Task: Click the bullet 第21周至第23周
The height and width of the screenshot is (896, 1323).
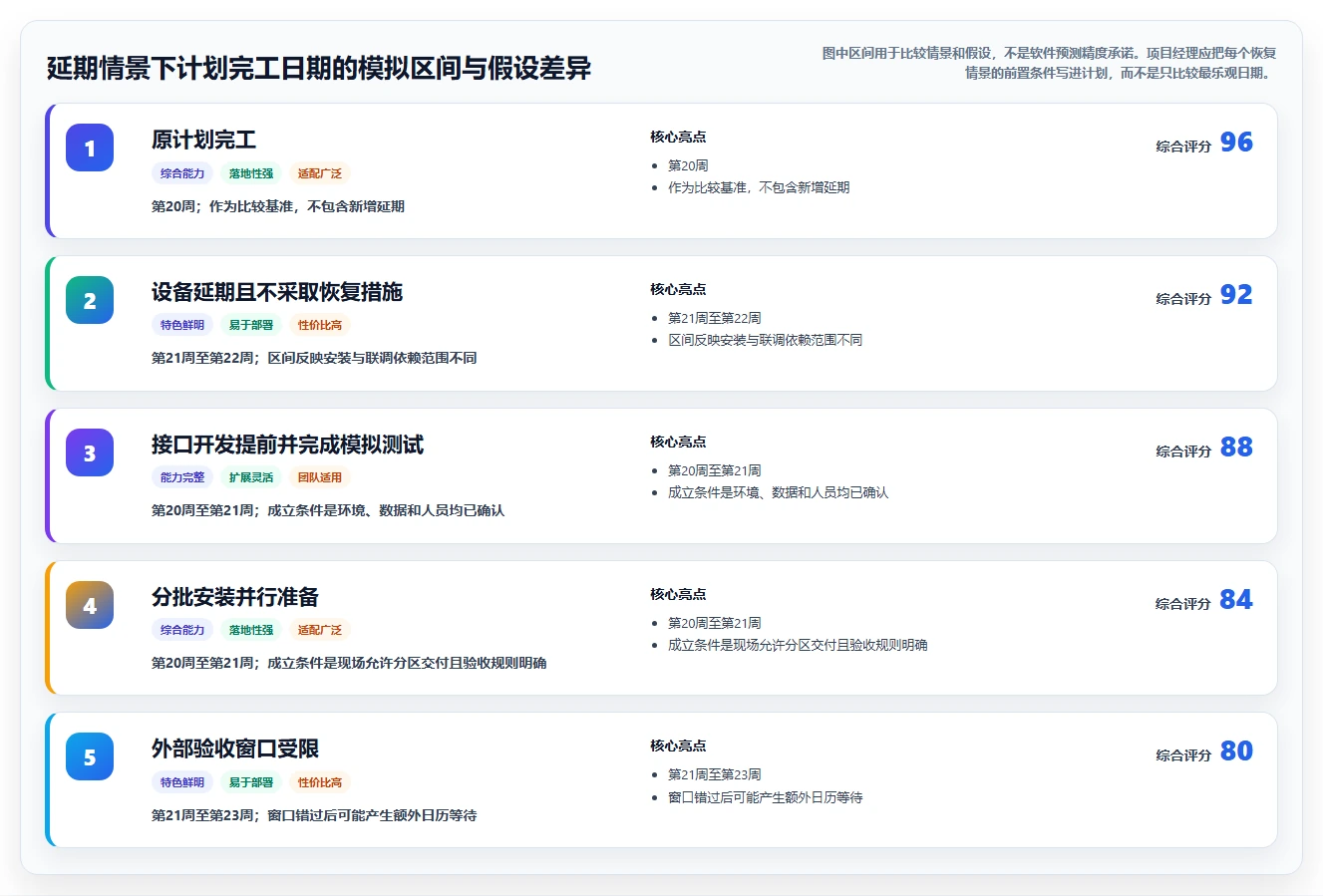Action: pos(715,774)
